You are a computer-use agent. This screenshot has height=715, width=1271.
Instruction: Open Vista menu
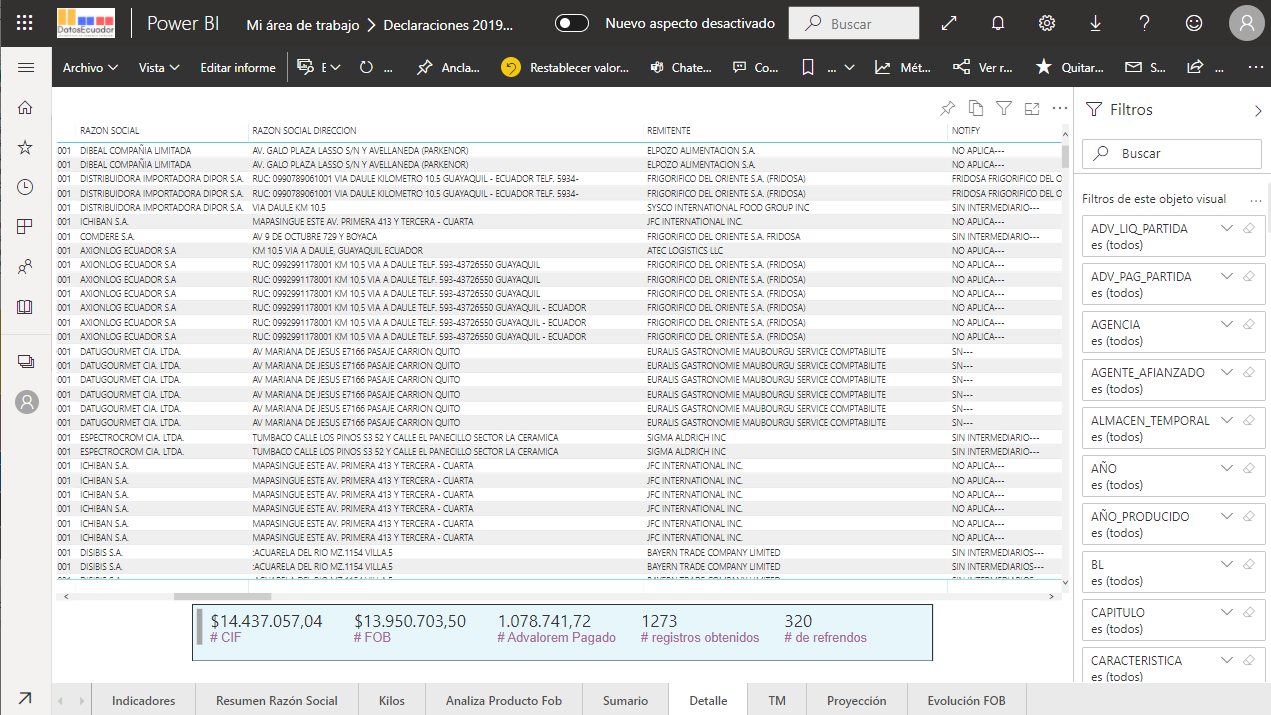coord(159,67)
